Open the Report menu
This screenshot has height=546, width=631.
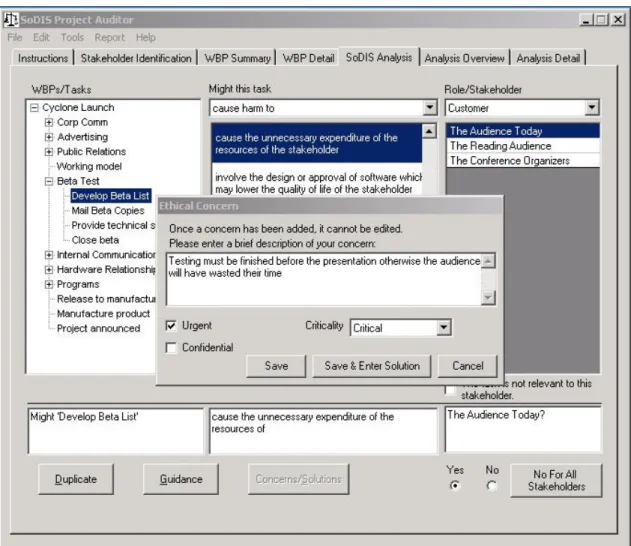[x=109, y=38]
